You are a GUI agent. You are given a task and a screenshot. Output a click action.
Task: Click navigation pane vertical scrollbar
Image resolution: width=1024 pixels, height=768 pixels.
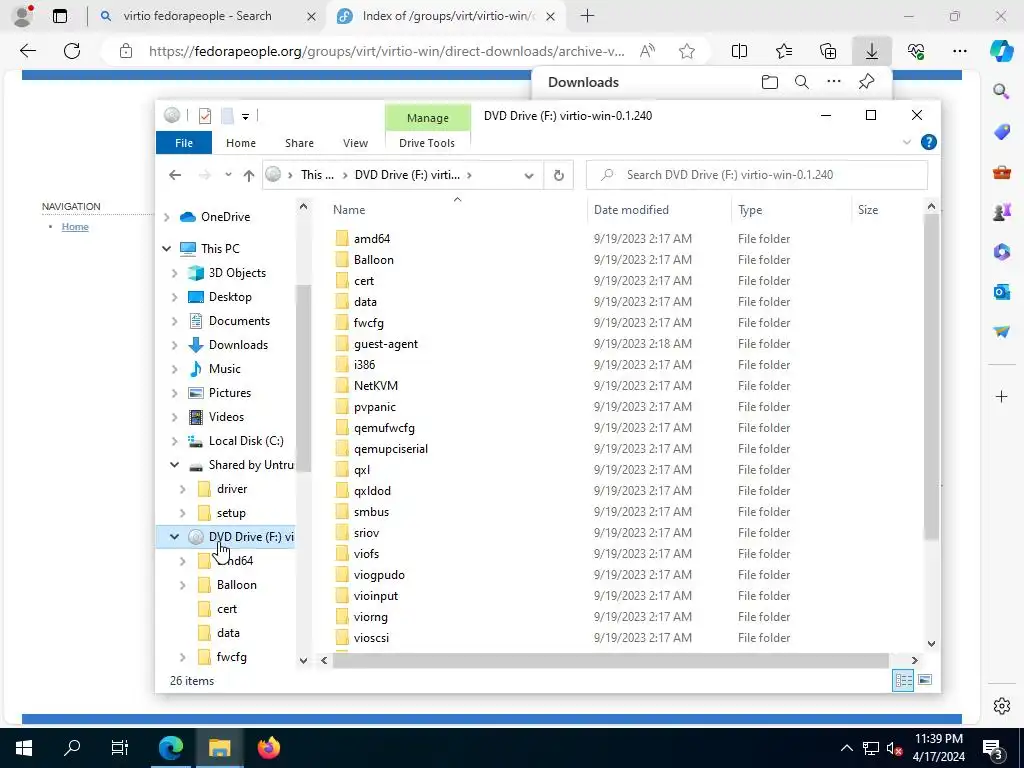coord(303,379)
